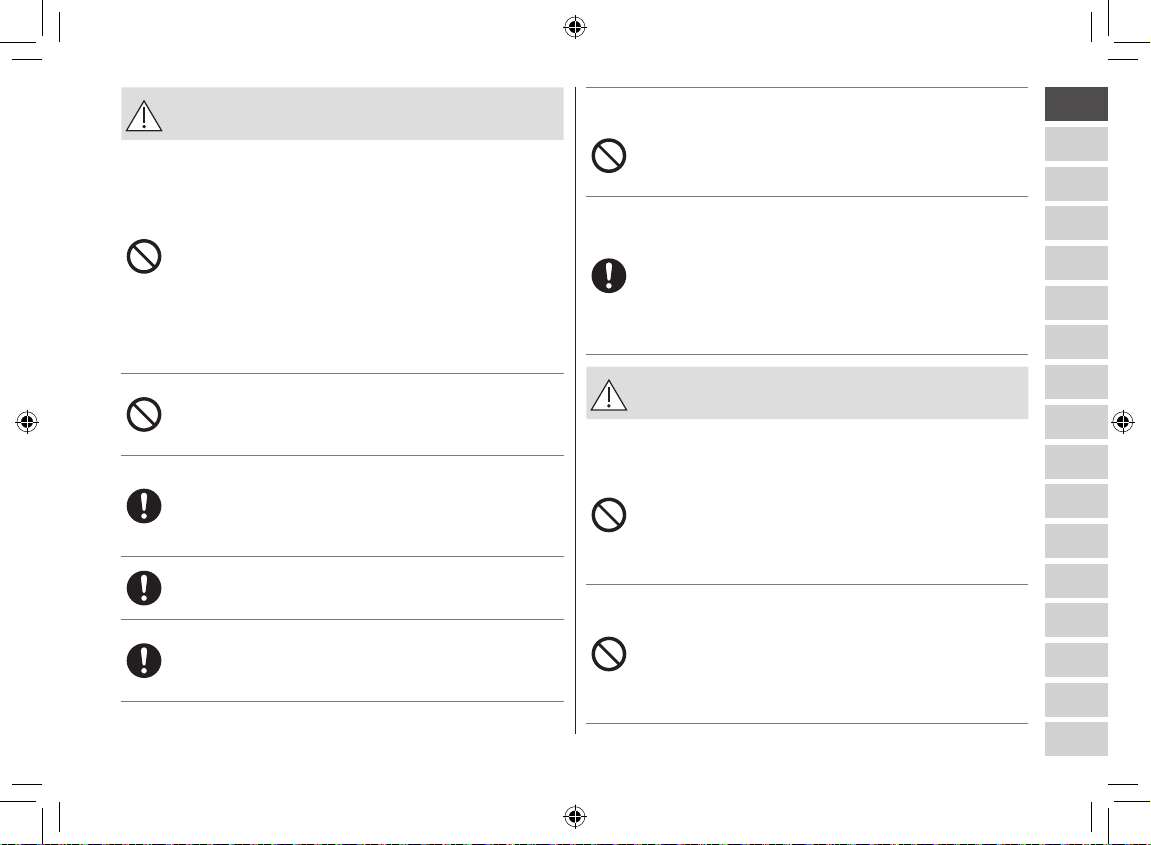
Task: Select the dark active tab in side index
Action: tap(1076, 104)
